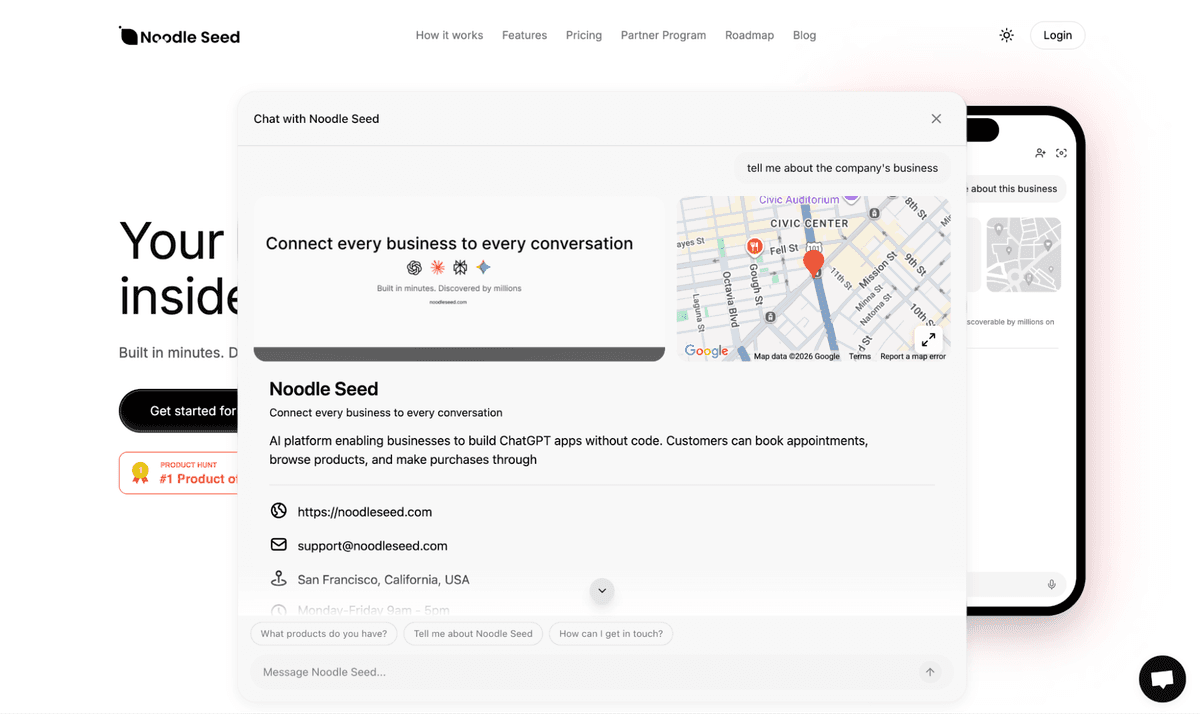
Task: Click the envelope icon beside support email
Action: pyautogui.click(x=279, y=545)
